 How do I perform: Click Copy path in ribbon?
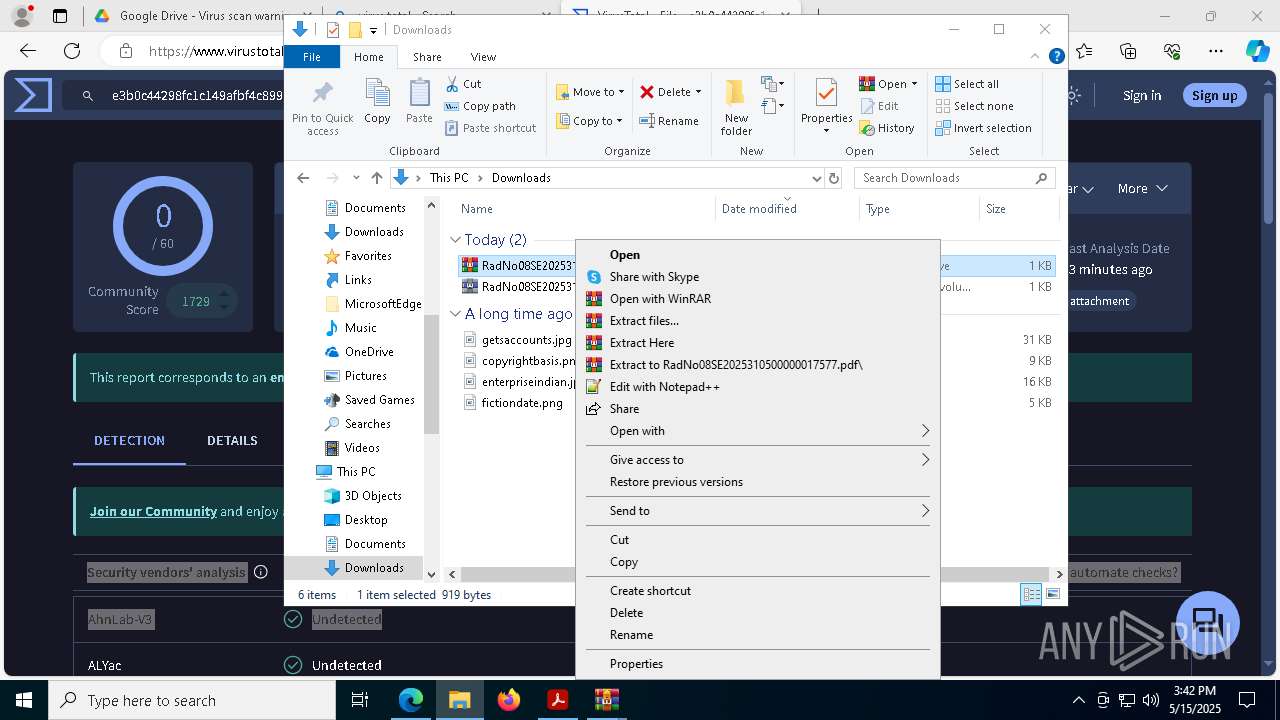click(x=480, y=106)
